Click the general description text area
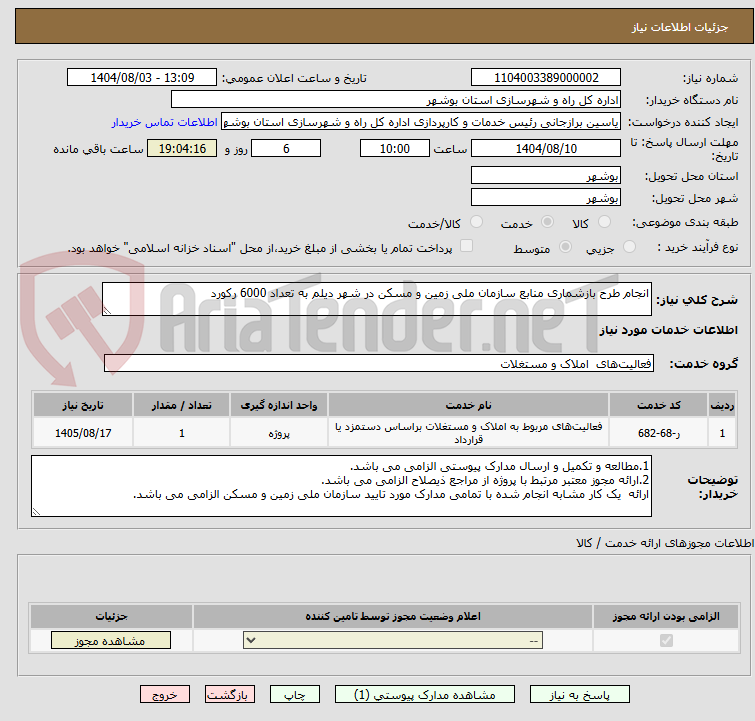Image resolution: width=755 pixels, height=721 pixels. click(x=377, y=298)
